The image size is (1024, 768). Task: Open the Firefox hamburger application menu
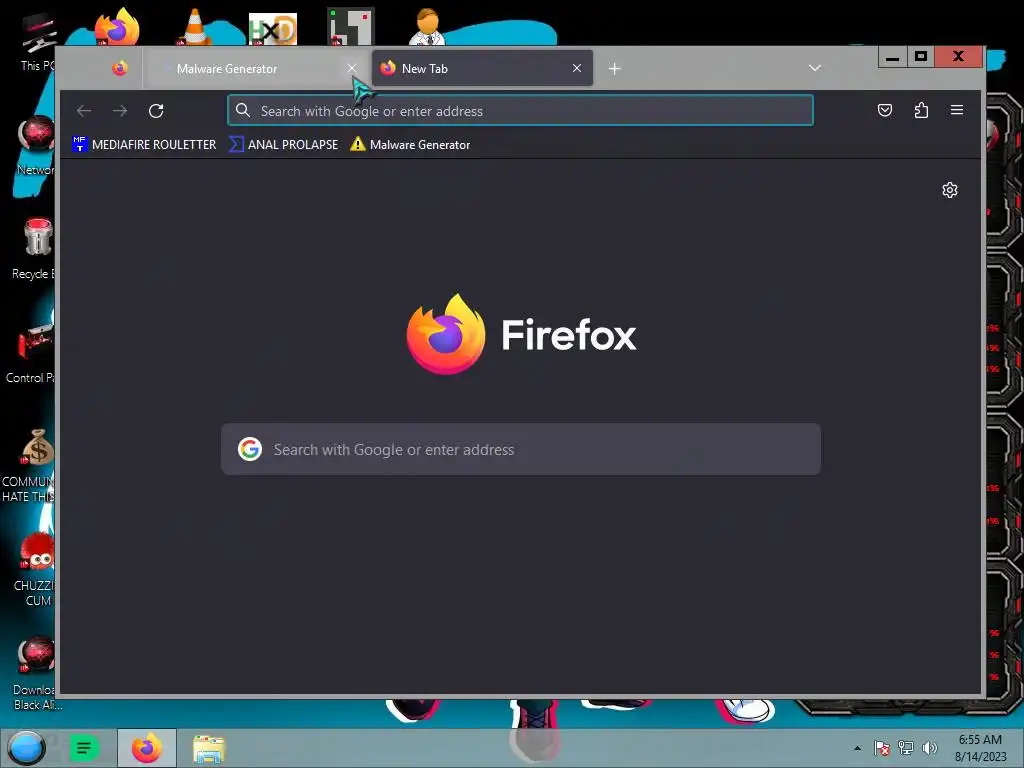tap(957, 110)
